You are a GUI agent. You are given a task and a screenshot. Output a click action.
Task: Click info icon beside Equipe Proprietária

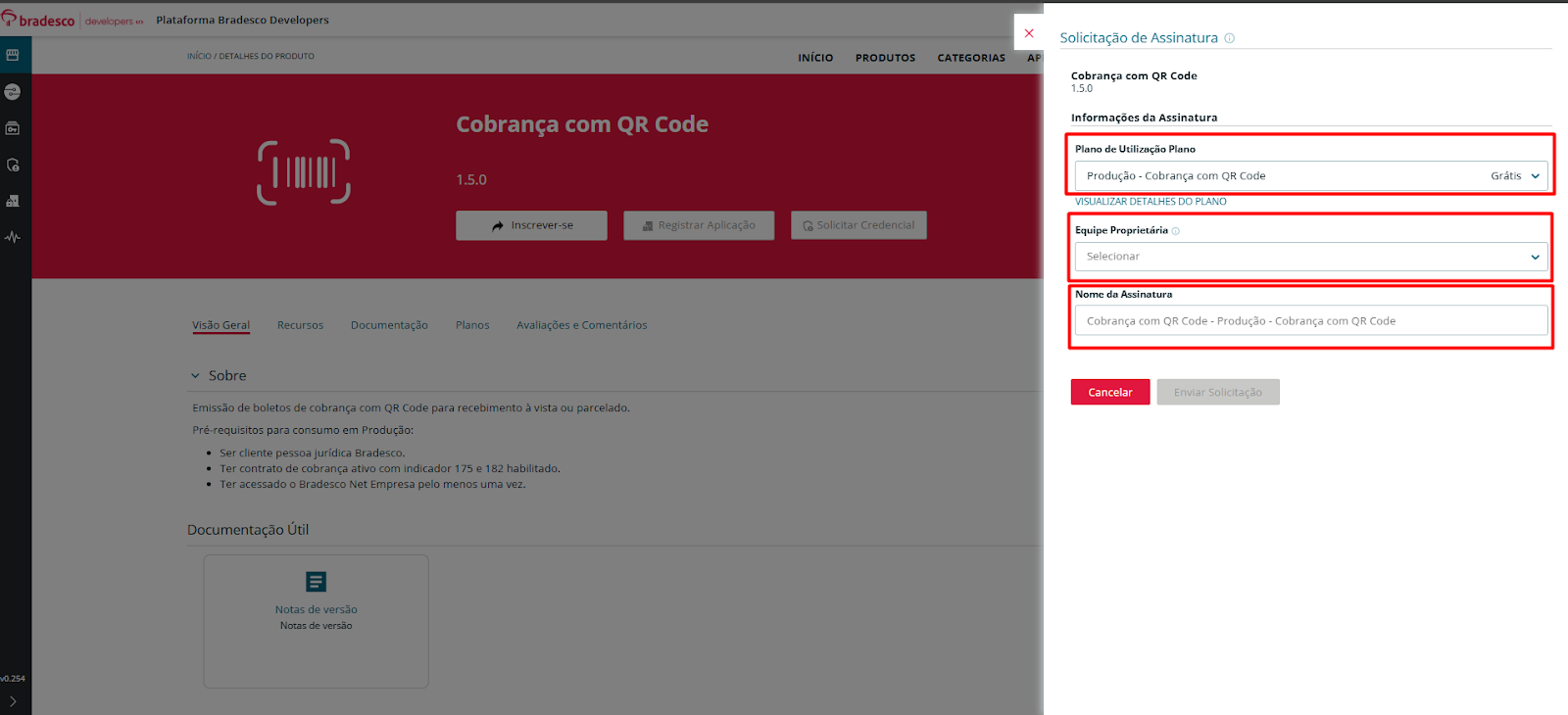click(1176, 231)
